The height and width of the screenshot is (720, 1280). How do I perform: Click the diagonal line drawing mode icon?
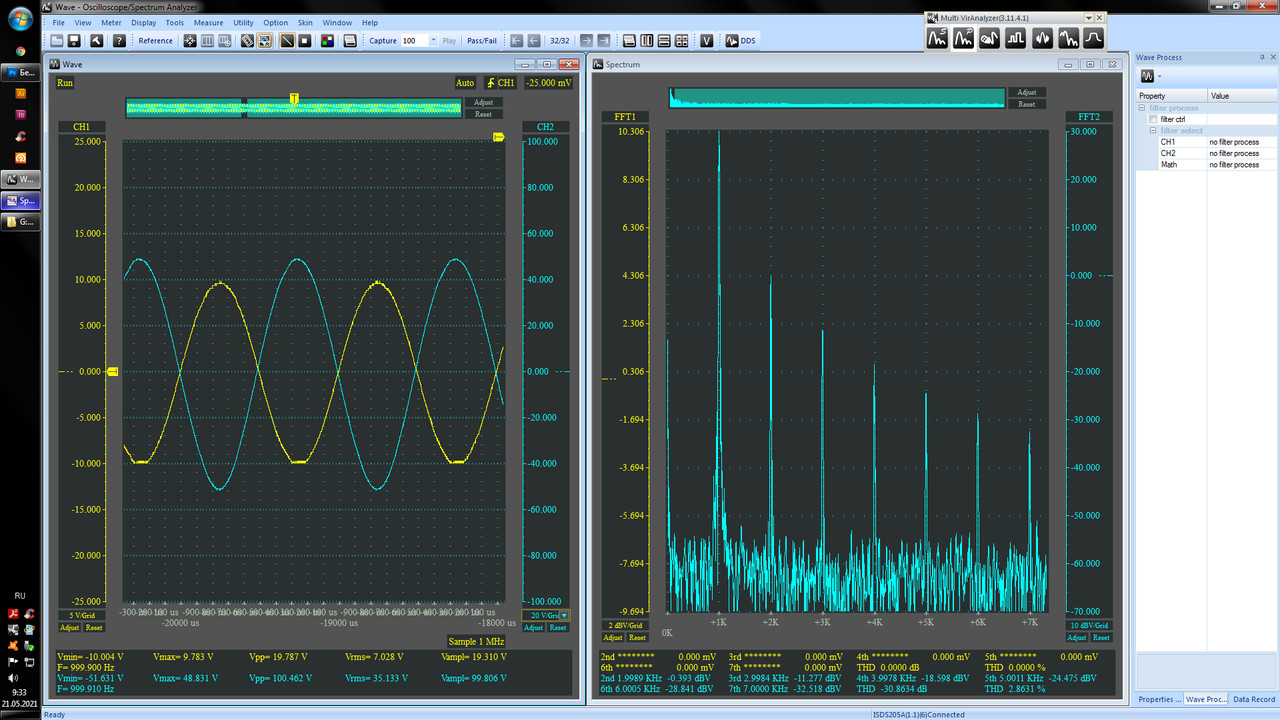287,40
